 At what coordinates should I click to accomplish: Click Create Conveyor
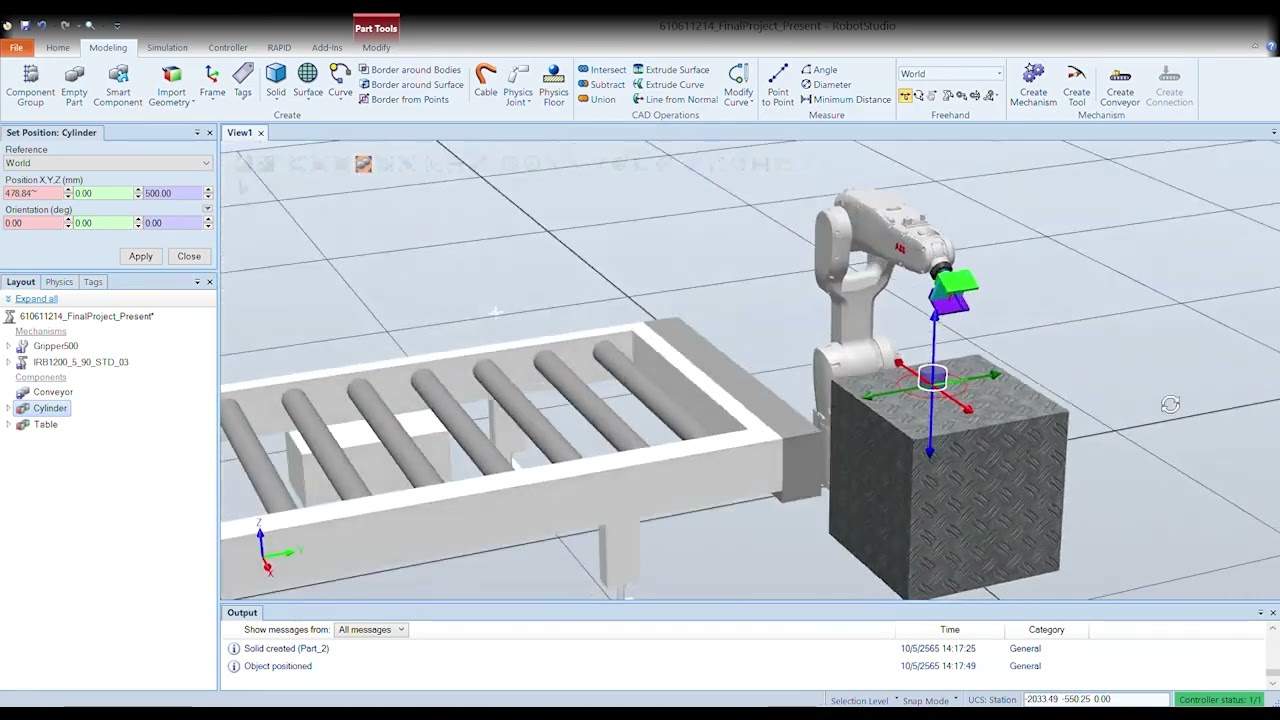(1120, 86)
